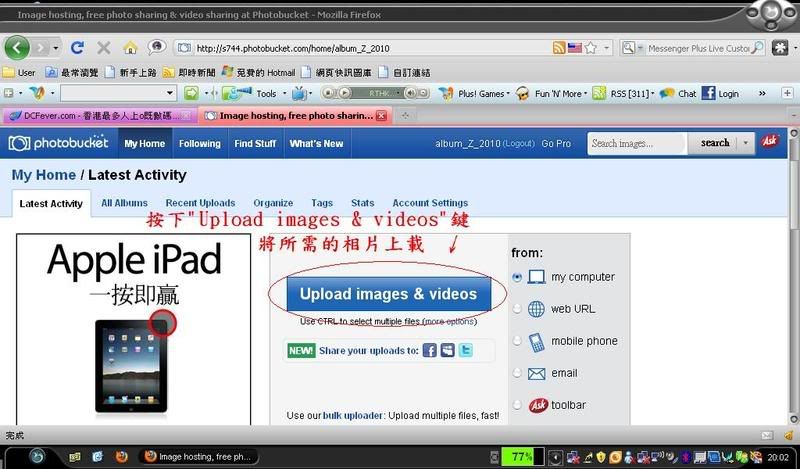800x469 pixels.
Task: Open the Photobucket search options dropdown arrow
Action: [x=746, y=143]
